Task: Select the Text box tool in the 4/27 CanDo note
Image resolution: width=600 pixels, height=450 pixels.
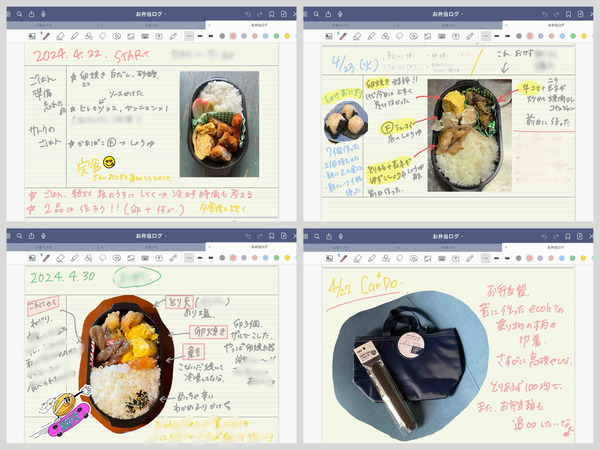Action: pos(456,258)
